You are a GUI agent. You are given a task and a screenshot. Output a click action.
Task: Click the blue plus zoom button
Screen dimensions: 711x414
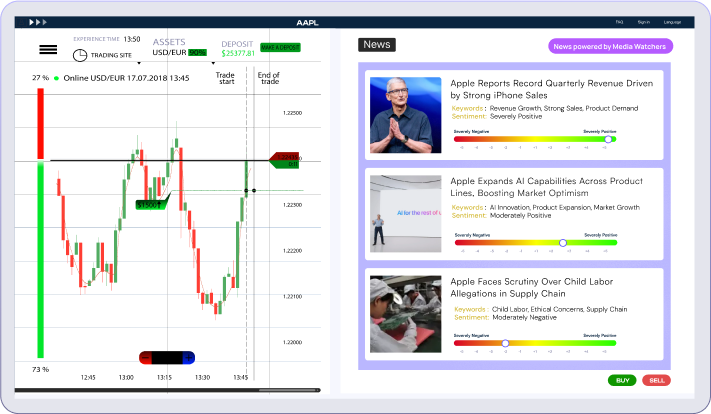click(189, 358)
